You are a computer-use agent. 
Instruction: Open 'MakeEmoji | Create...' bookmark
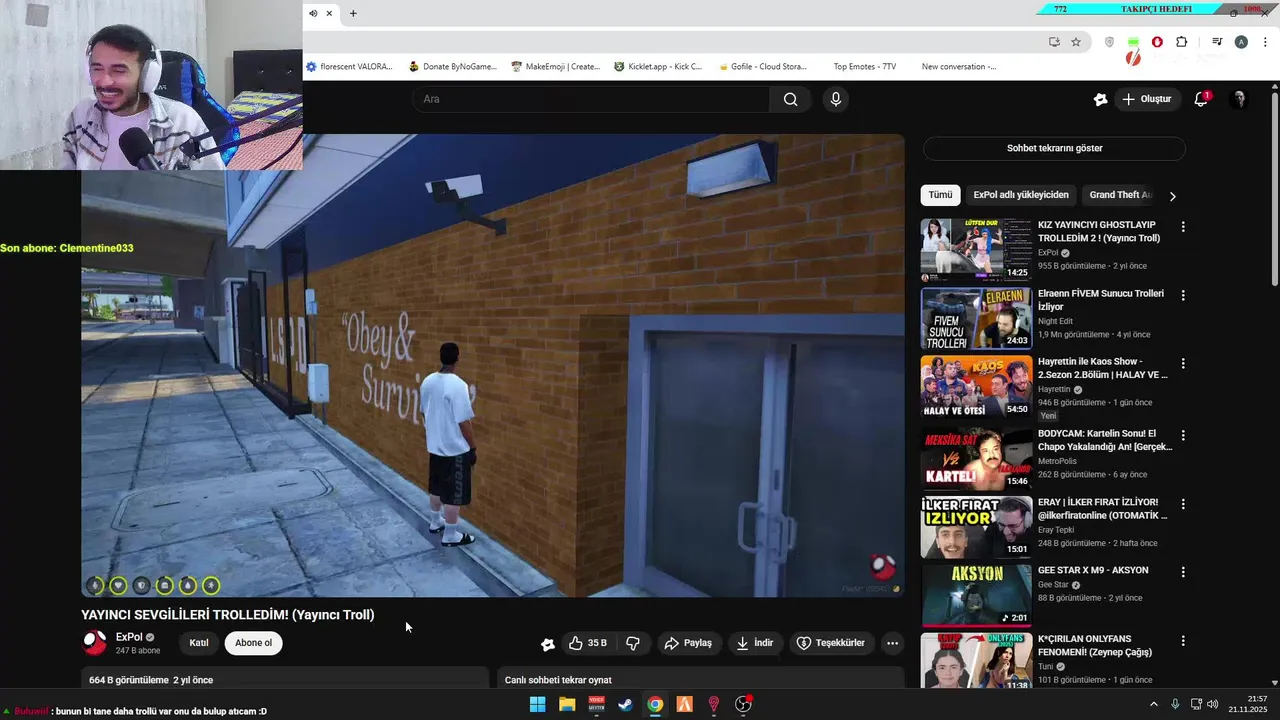[x=555, y=67]
